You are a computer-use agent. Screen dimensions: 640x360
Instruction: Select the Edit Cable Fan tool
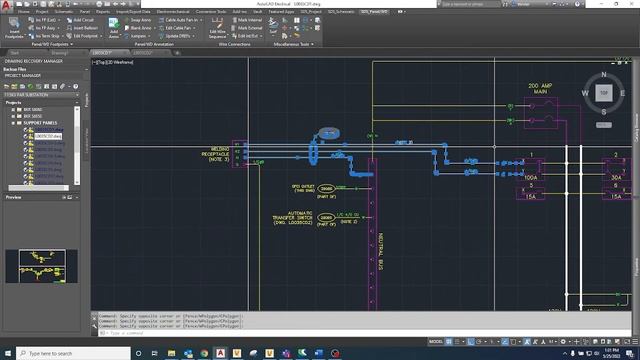(175, 28)
